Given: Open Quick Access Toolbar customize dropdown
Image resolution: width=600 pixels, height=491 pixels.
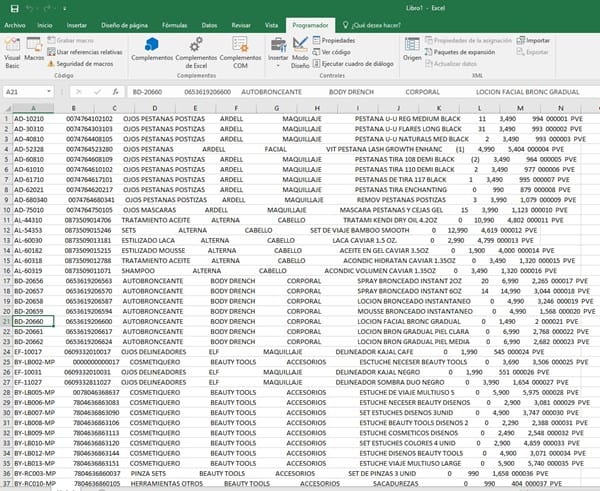Looking at the screenshot, I should point(64,8).
